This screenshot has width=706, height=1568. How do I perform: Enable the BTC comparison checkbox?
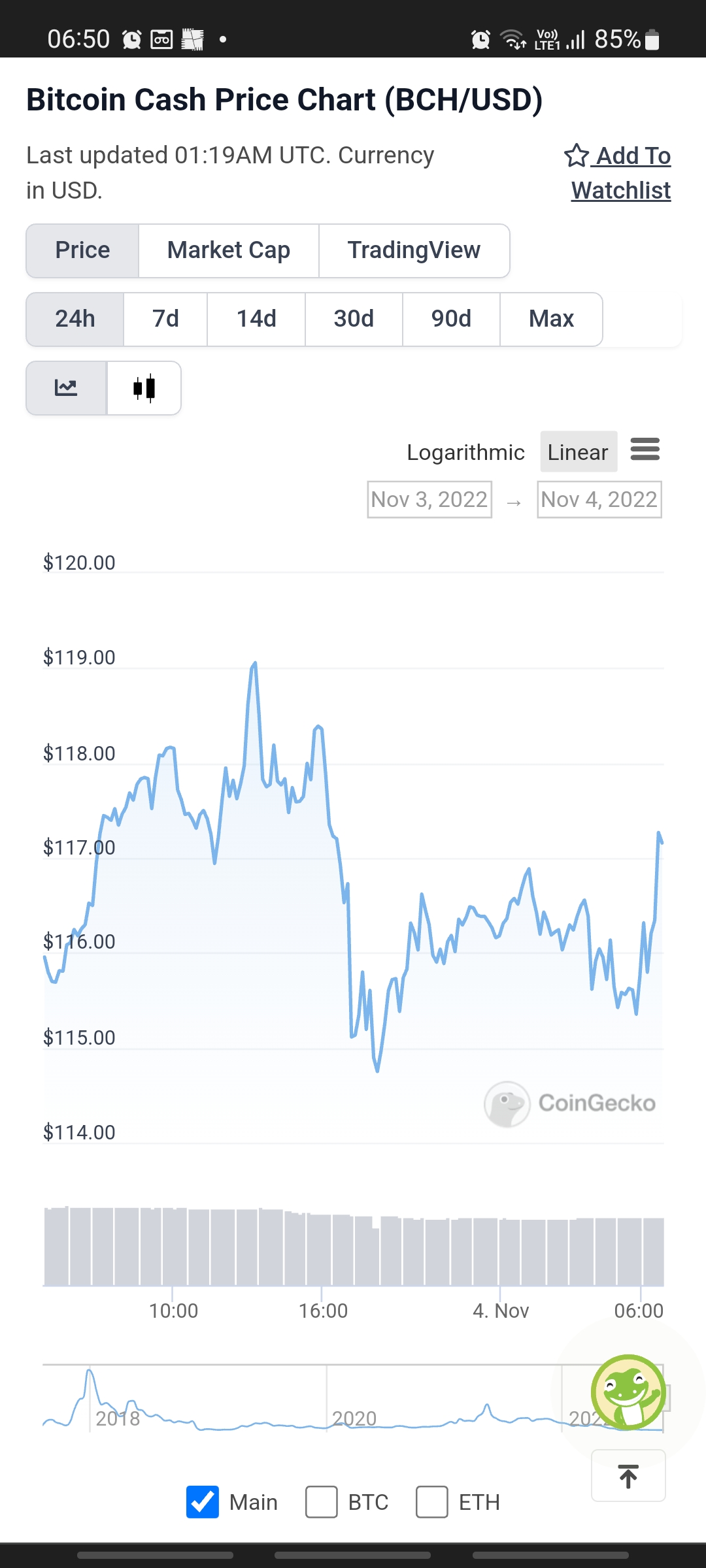[x=322, y=1502]
